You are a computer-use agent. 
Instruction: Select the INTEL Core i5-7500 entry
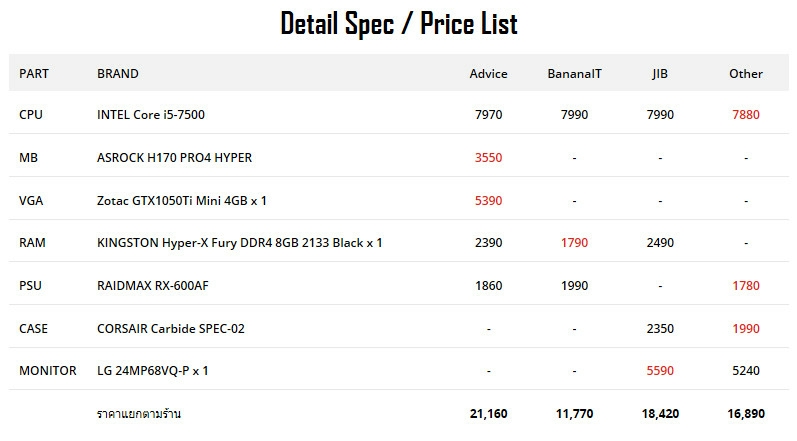tap(151, 115)
